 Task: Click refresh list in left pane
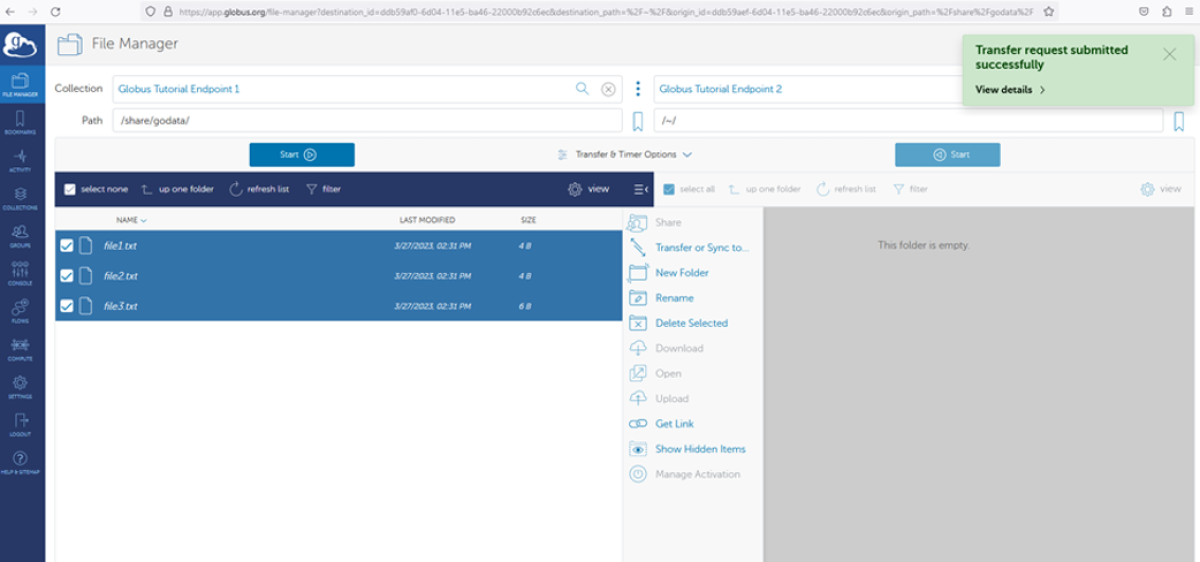coord(259,189)
